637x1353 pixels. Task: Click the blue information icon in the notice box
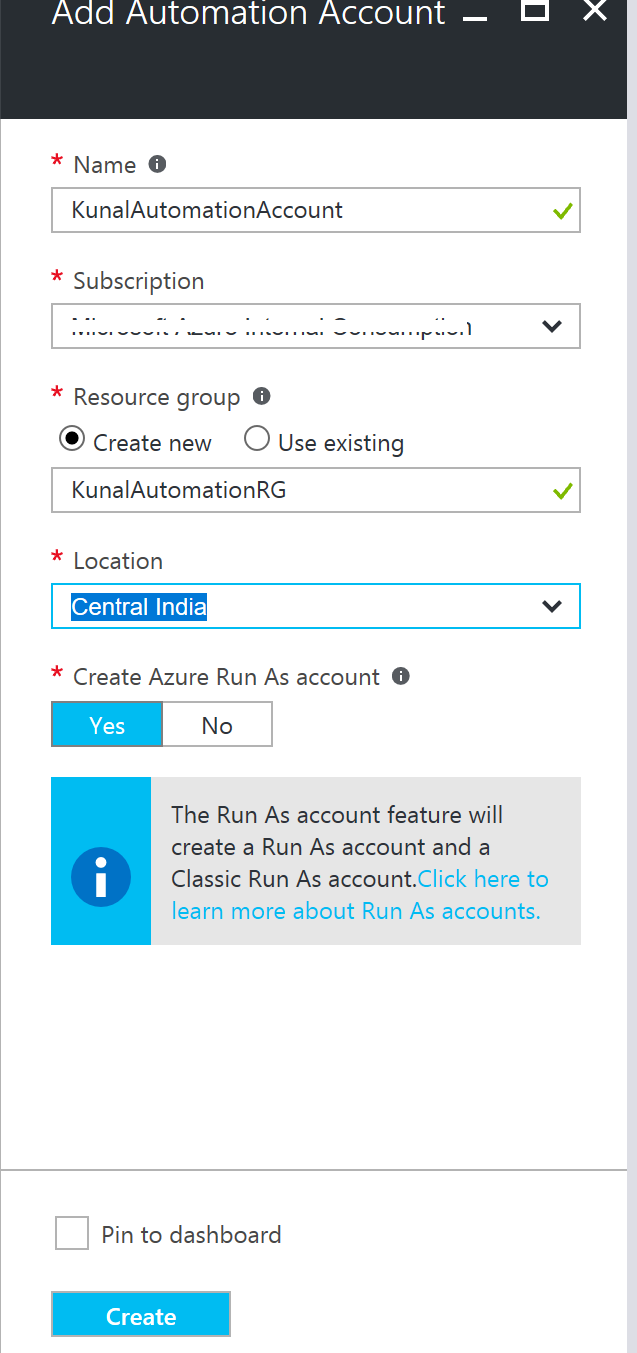pyautogui.click(x=100, y=876)
